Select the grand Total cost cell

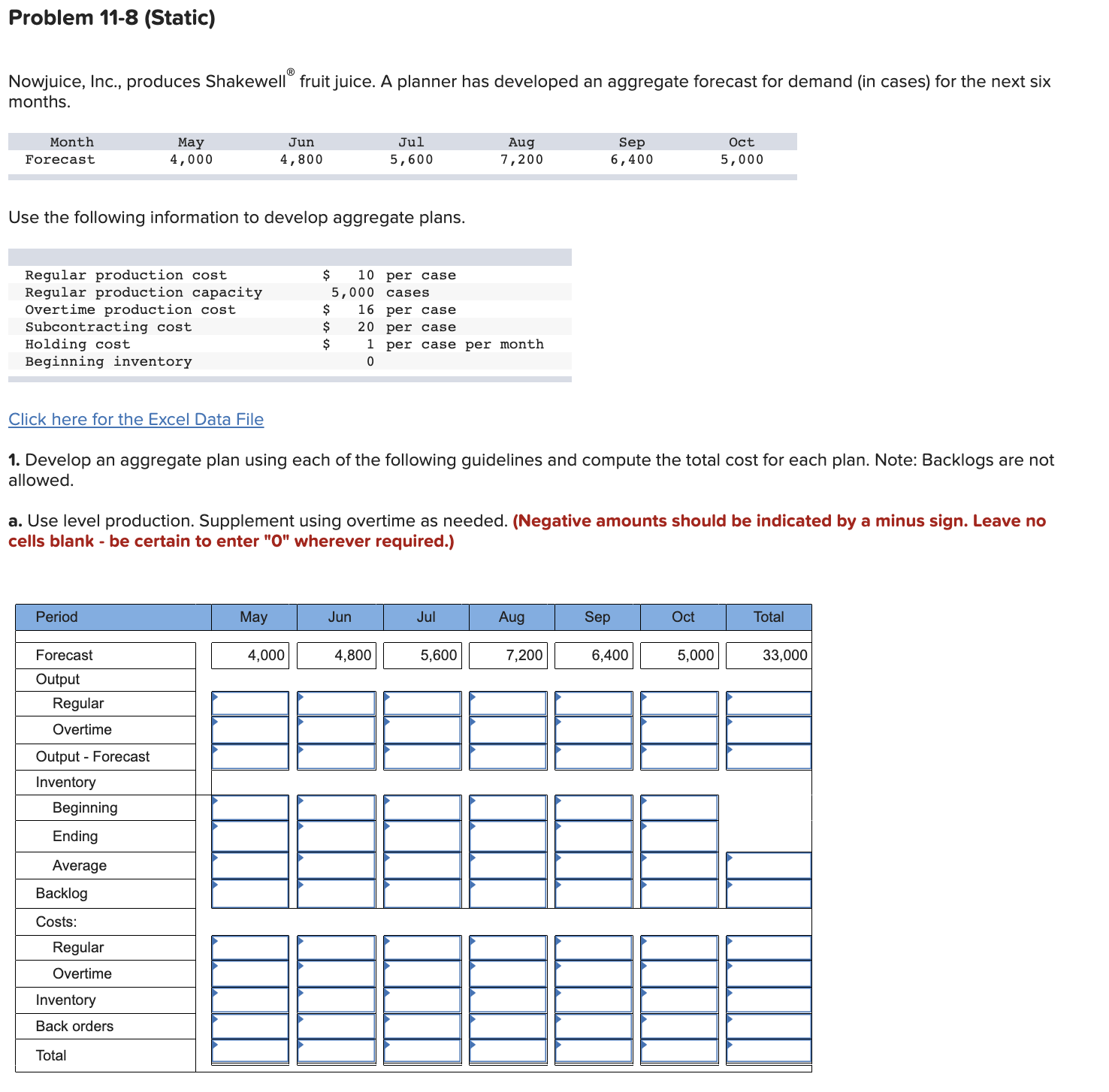tap(769, 1051)
